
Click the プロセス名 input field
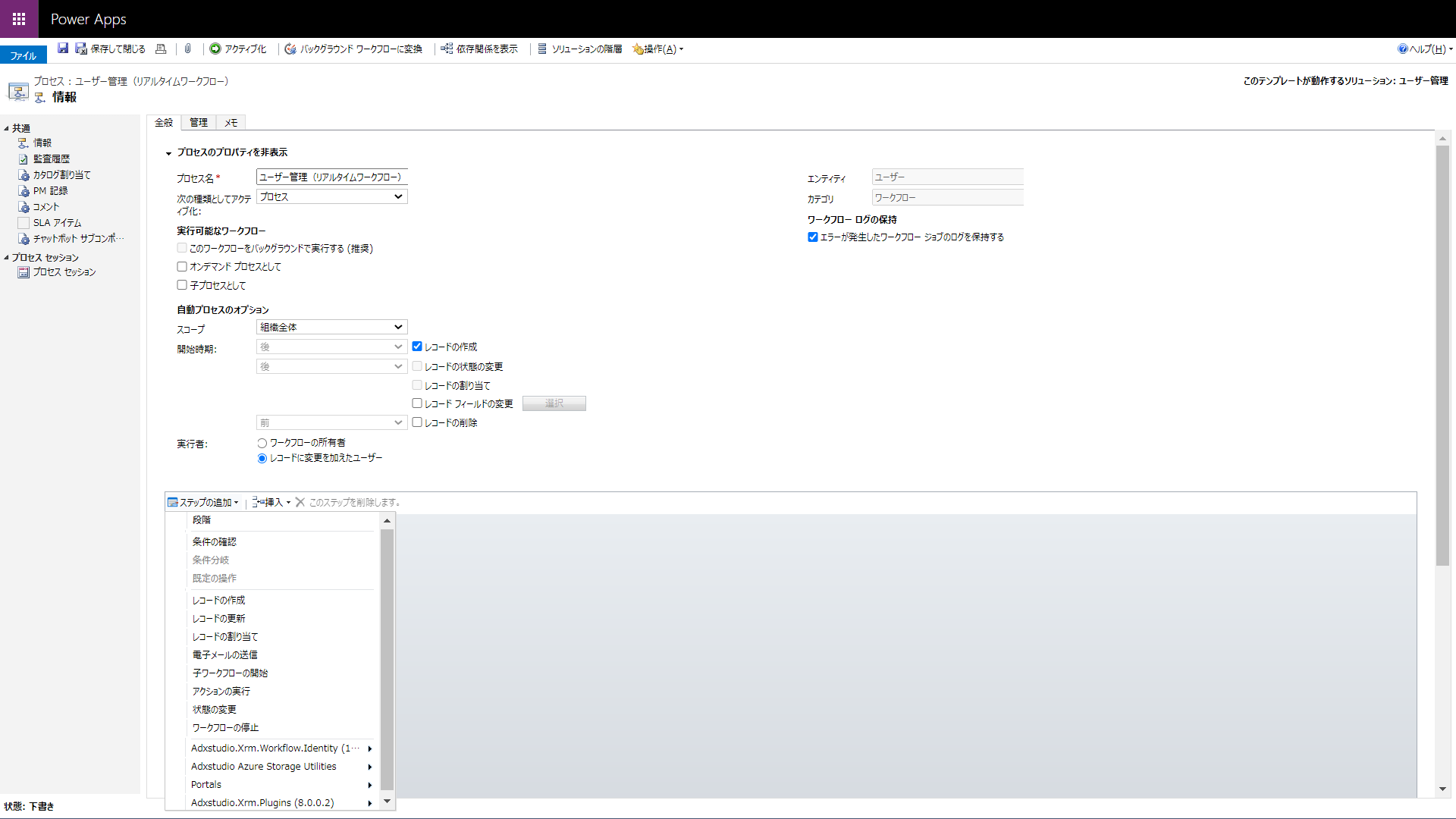331,177
